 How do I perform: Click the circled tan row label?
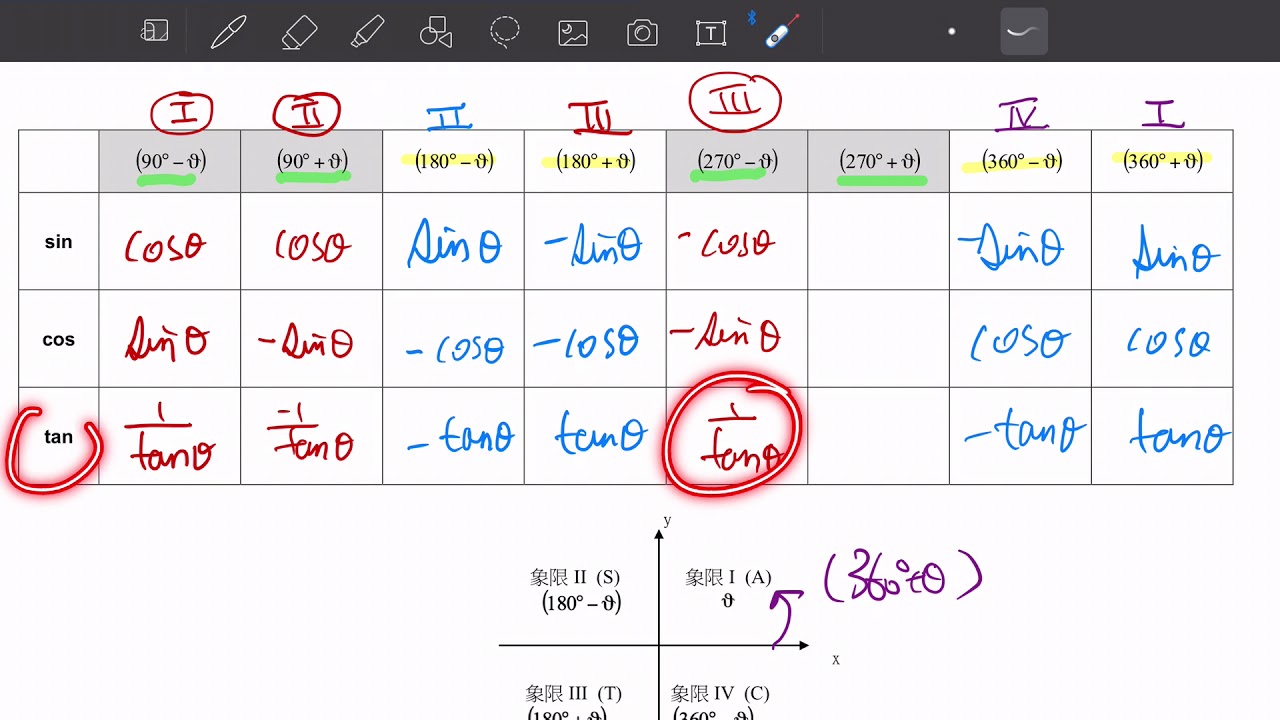57,436
